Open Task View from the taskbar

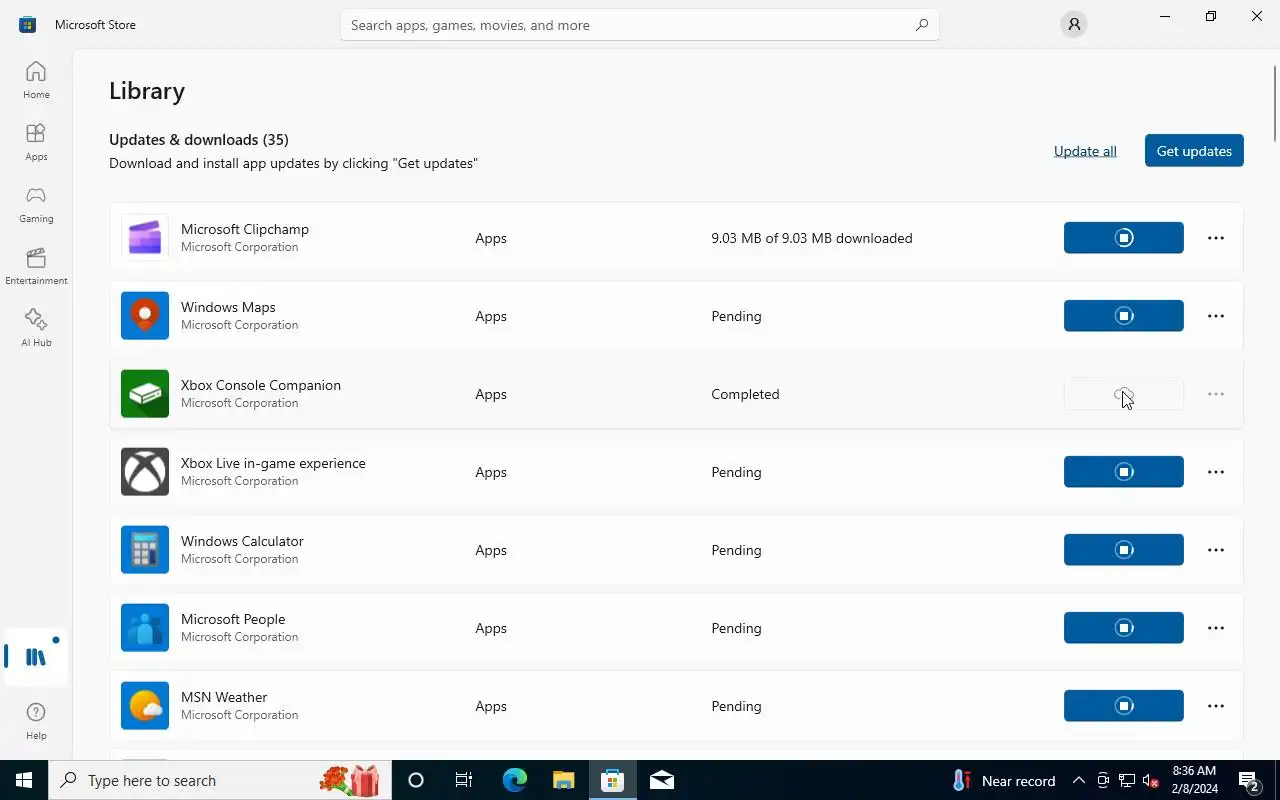(x=464, y=780)
